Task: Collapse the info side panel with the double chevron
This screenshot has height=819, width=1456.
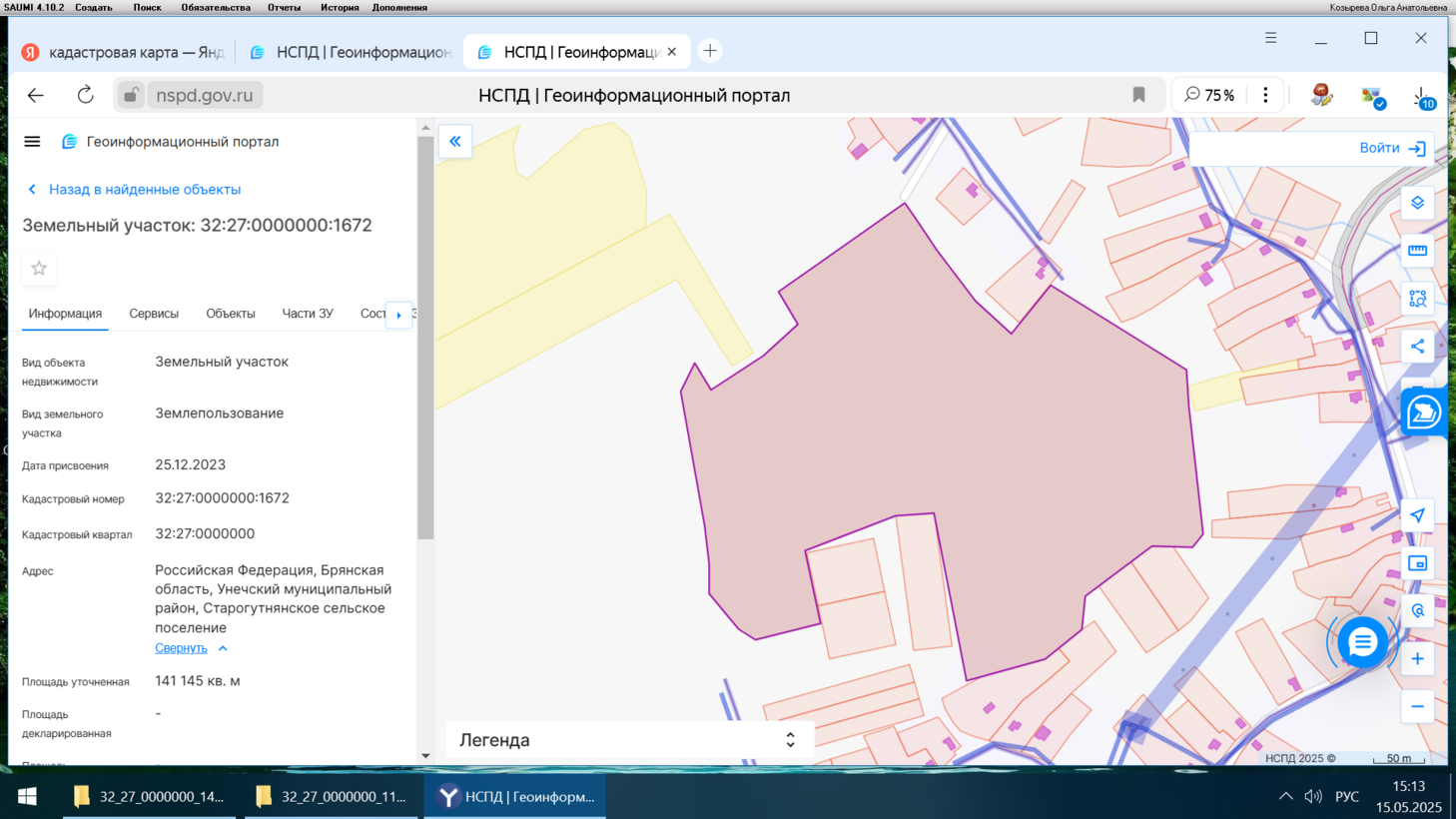Action: [x=455, y=142]
